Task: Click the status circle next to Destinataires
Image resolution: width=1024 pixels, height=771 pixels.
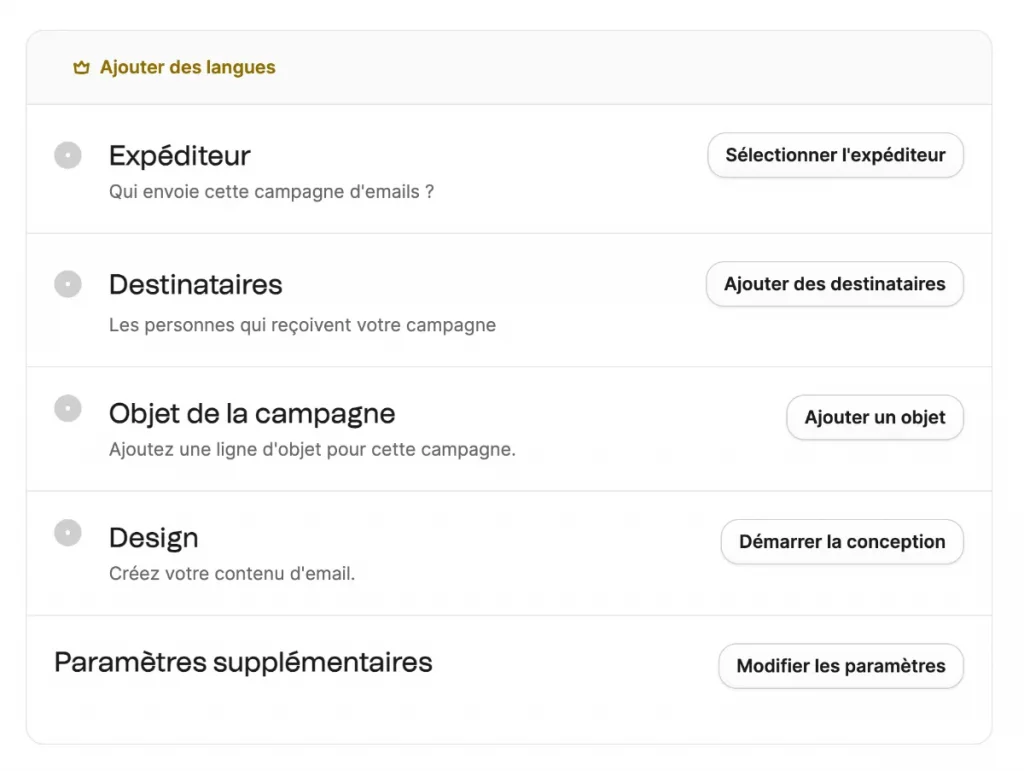Action: (67, 283)
